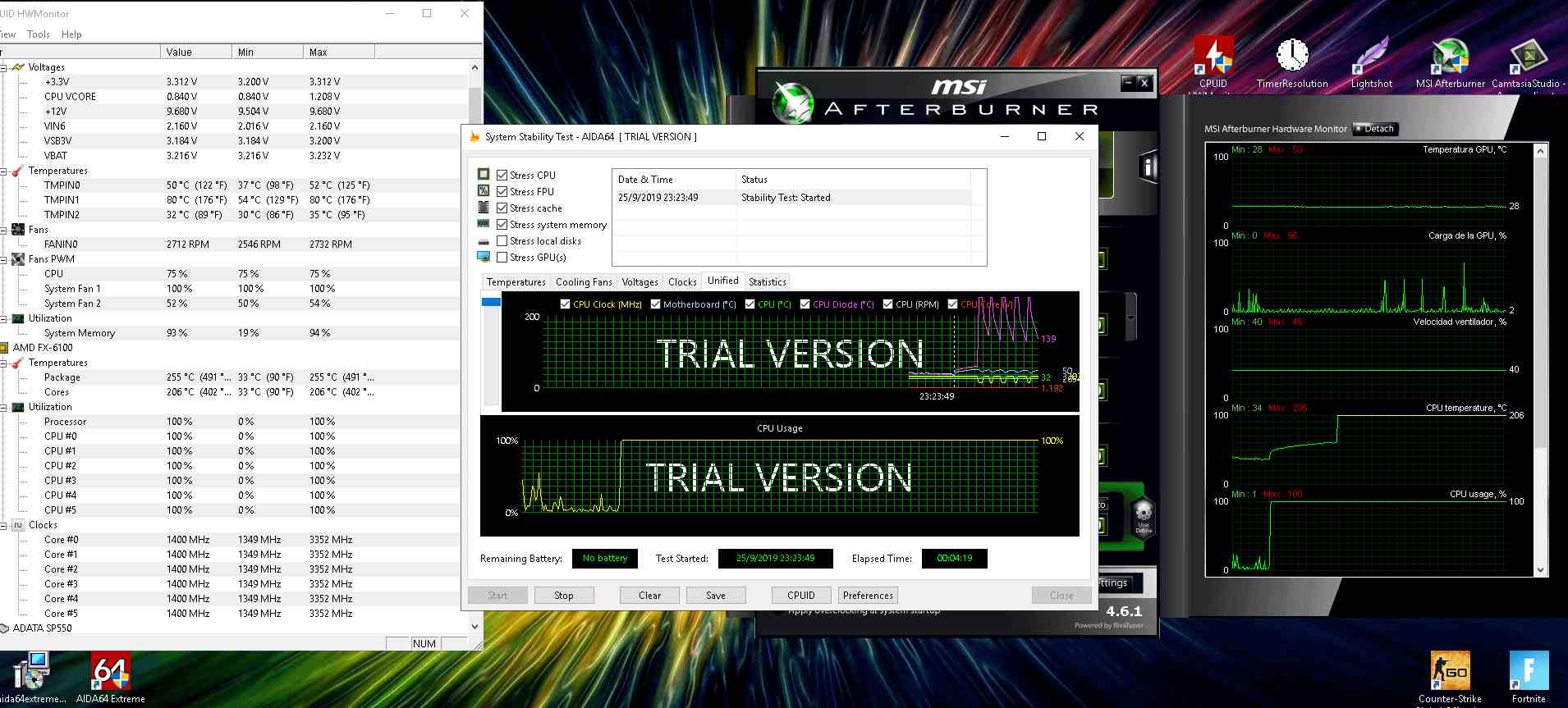This screenshot has height=708, width=1568.
Task: Open the aida64extreme installer desktop icon
Action: tap(33, 678)
